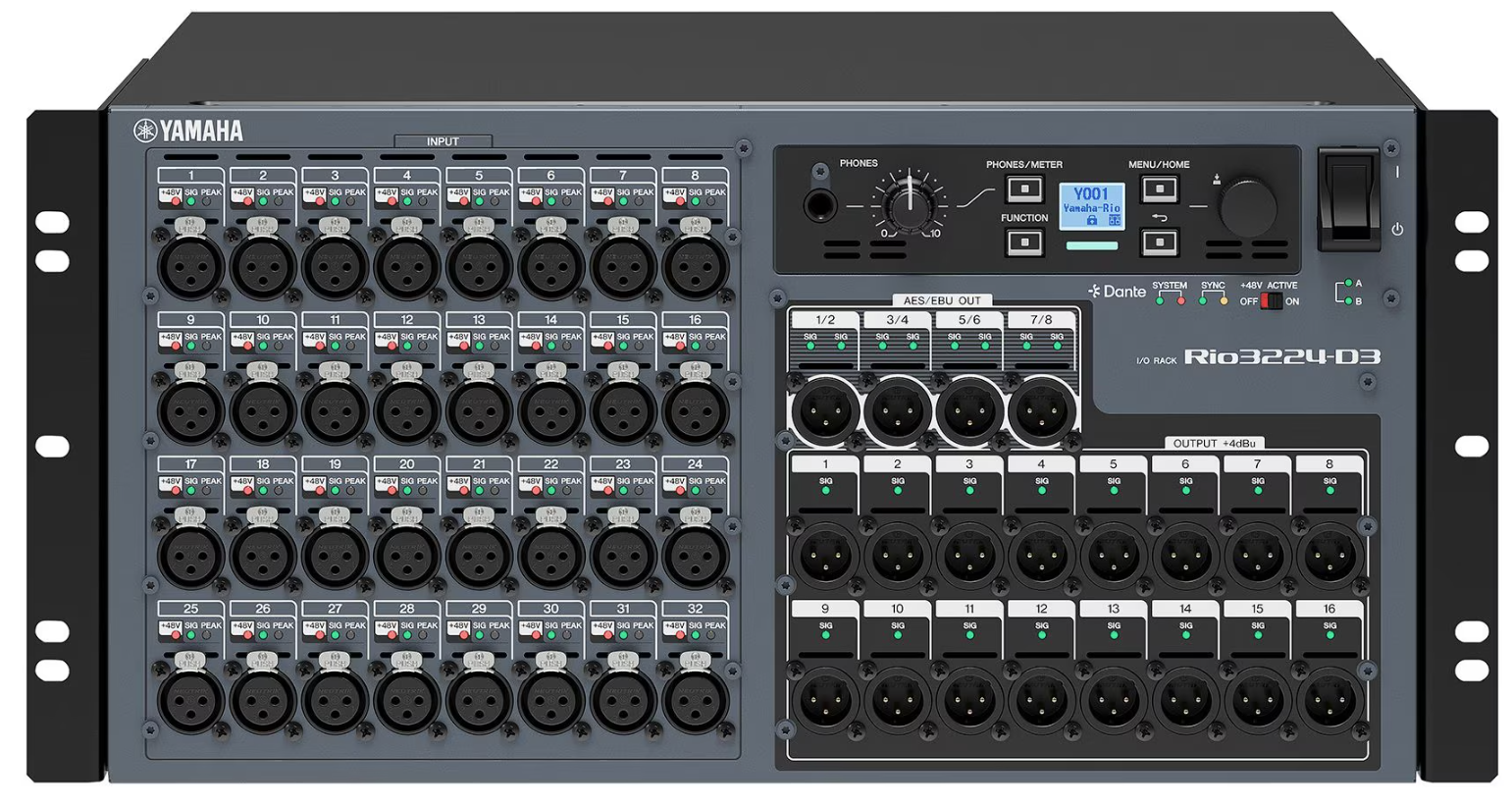Click the input 25 XLR jack
This screenshot has height=807, width=1512.
click(x=190, y=700)
